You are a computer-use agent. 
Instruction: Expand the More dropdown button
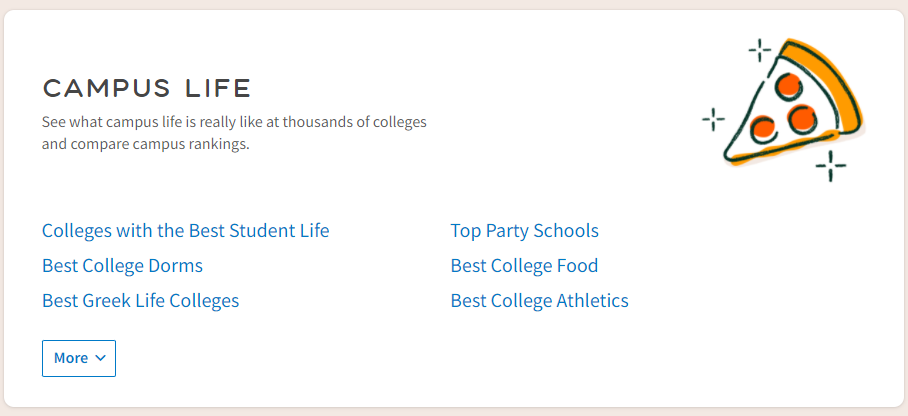coord(79,358)
